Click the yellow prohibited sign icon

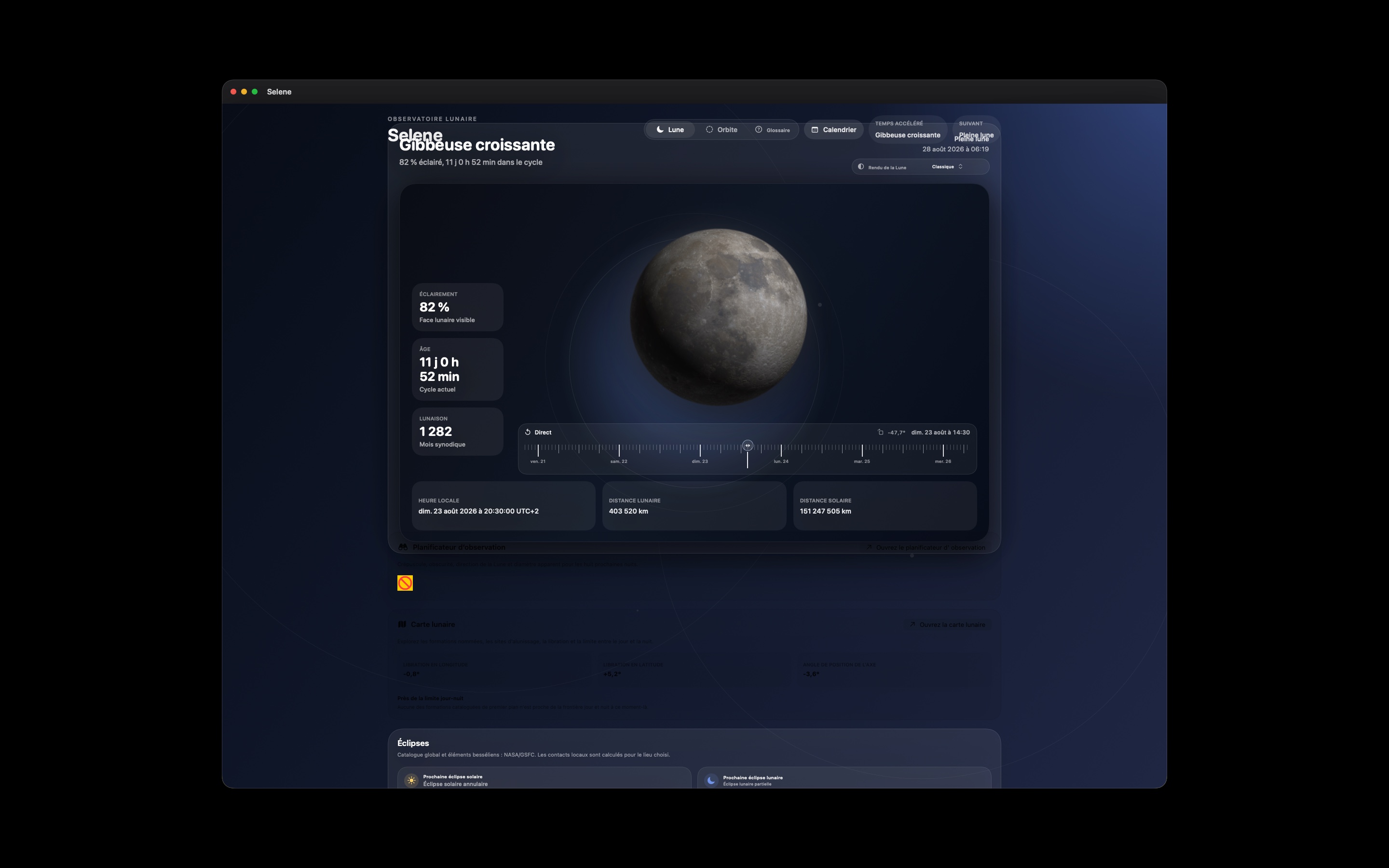tap(405, 583)
